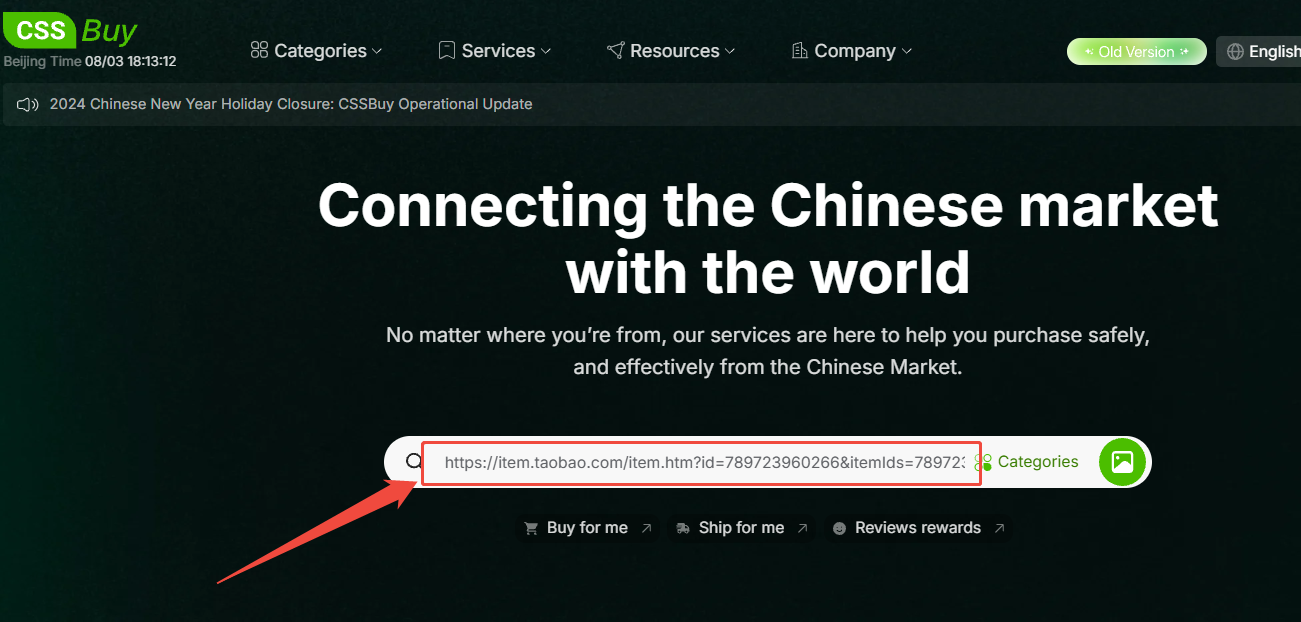Screen dimensions: 1301x622
Task: Switch to the Old Version
Action: [x=1137, y=52]
